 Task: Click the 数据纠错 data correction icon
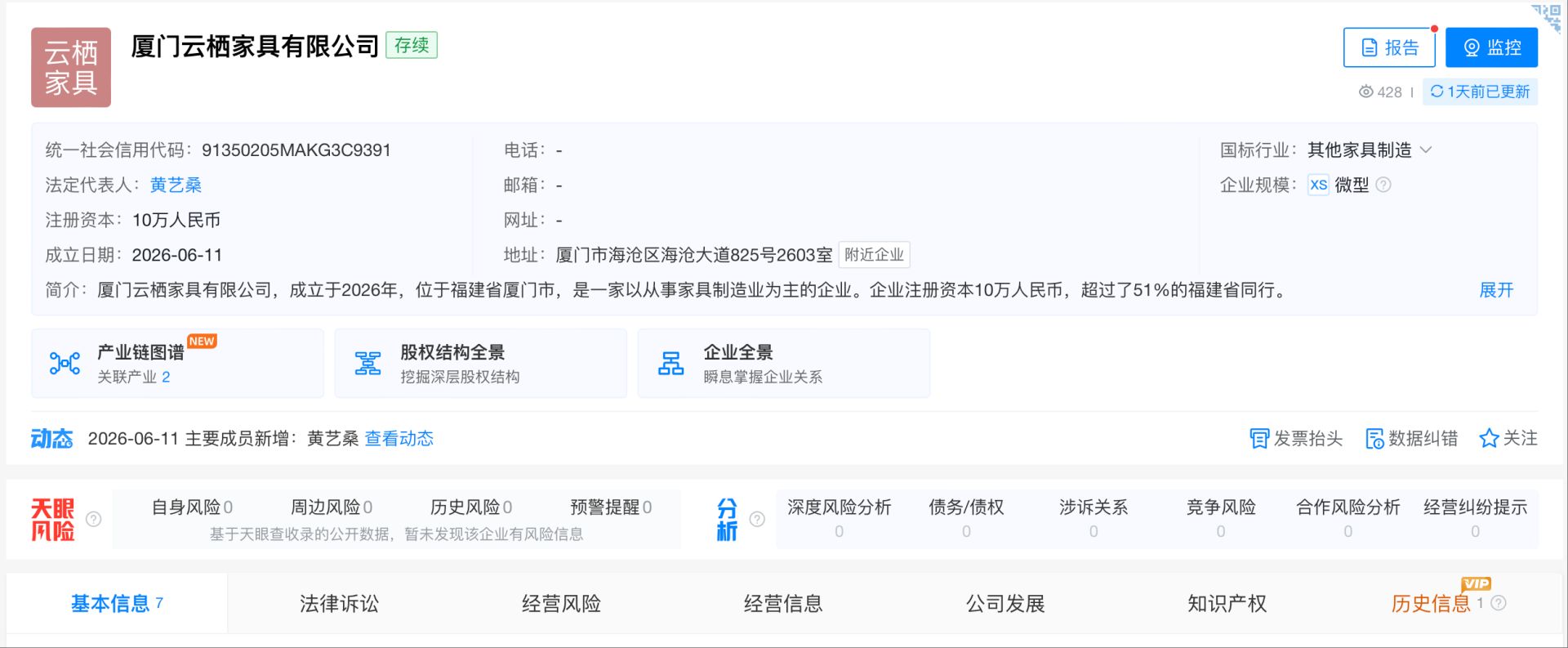point(1374,439)
